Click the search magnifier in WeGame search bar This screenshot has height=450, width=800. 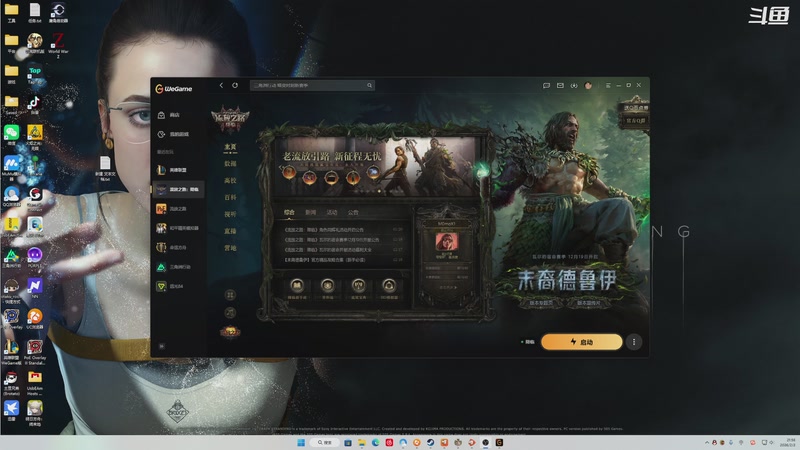click(369, 85)
